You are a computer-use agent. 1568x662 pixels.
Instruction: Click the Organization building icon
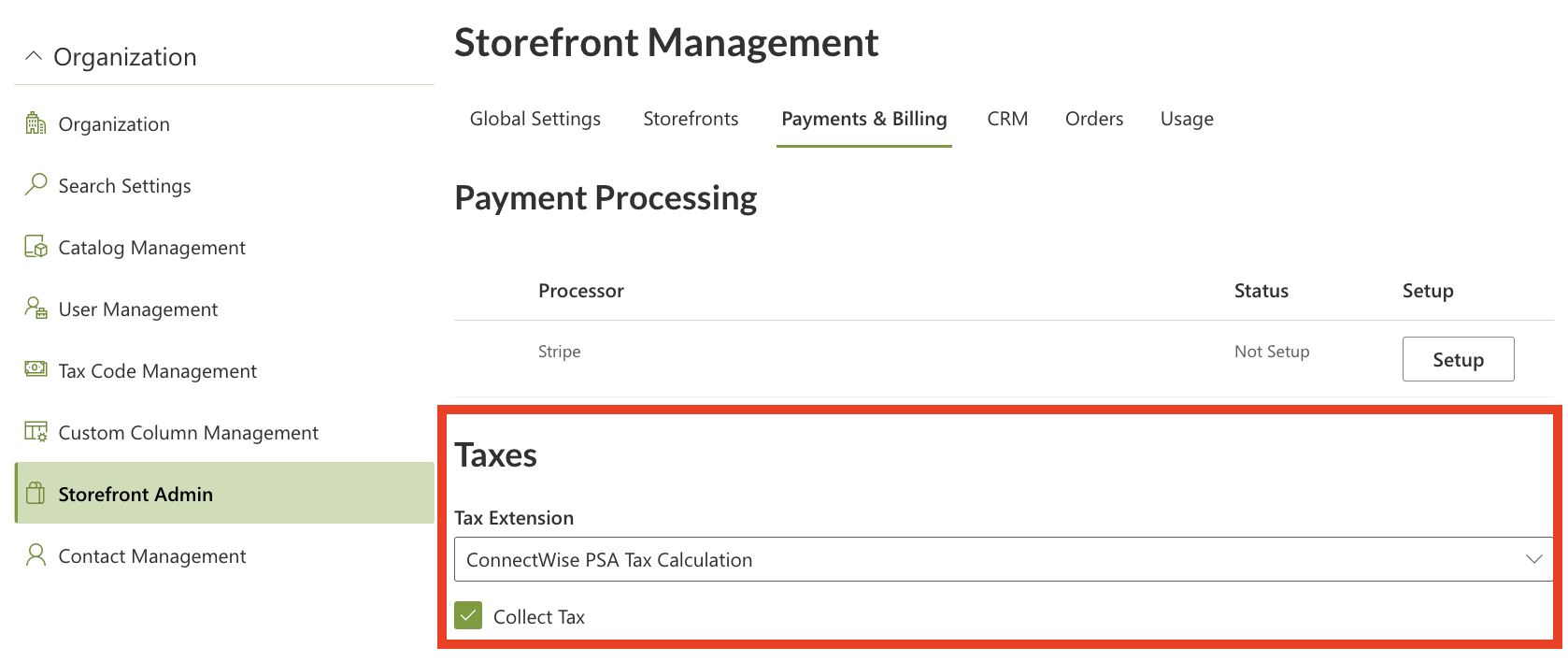(36, 123)
